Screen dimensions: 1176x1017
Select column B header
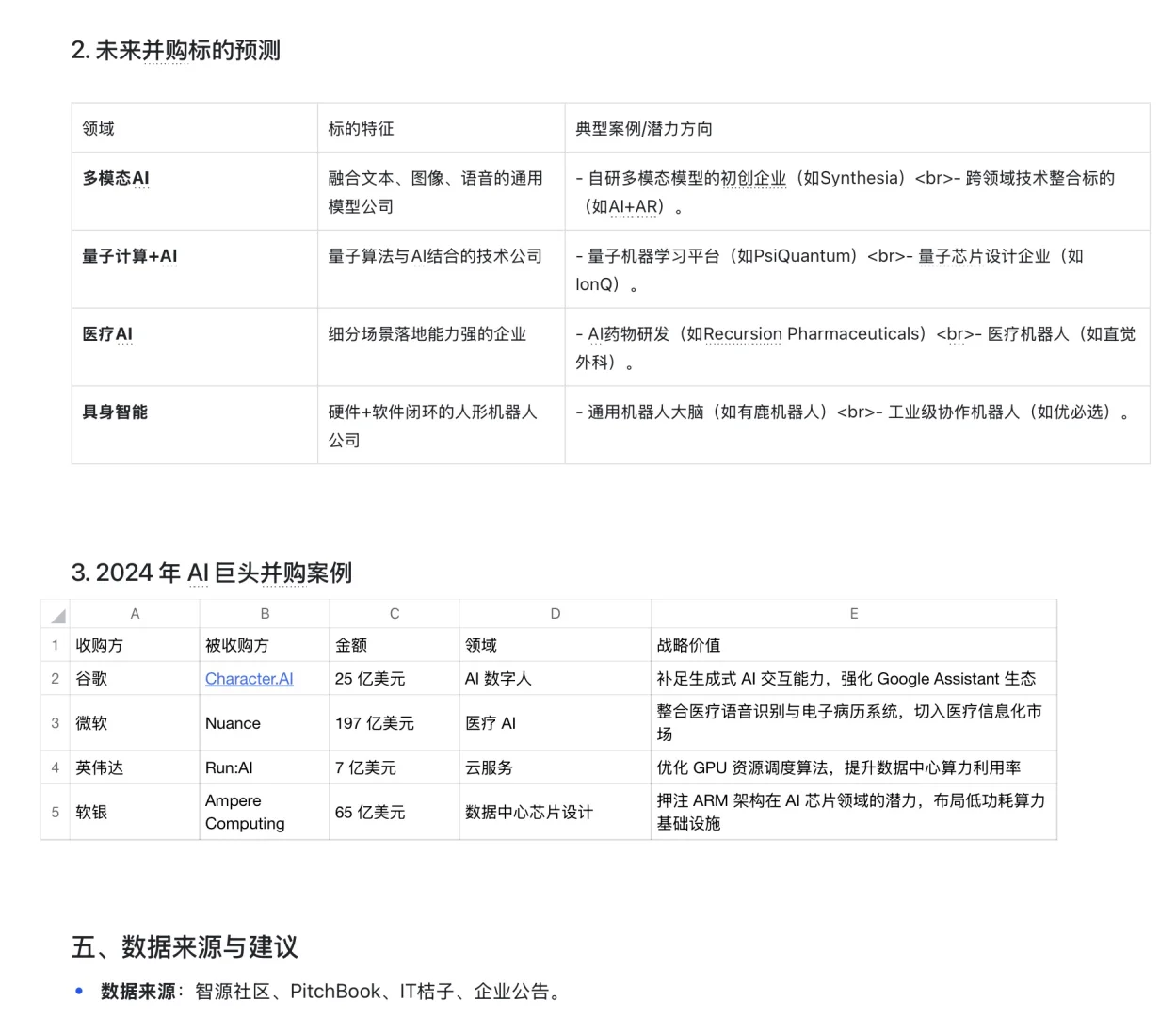(x=265, y=614)
